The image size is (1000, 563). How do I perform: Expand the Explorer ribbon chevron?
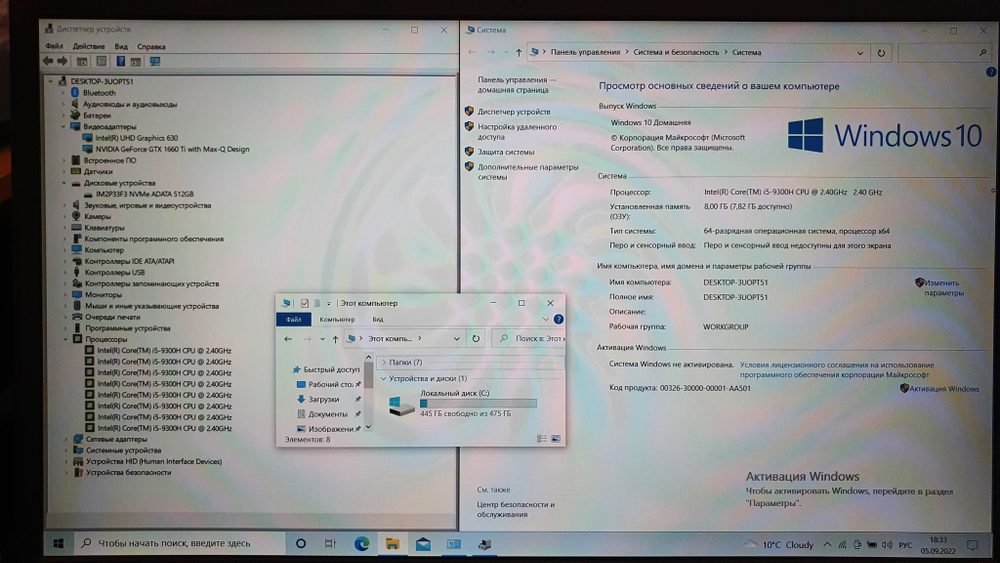545,319
